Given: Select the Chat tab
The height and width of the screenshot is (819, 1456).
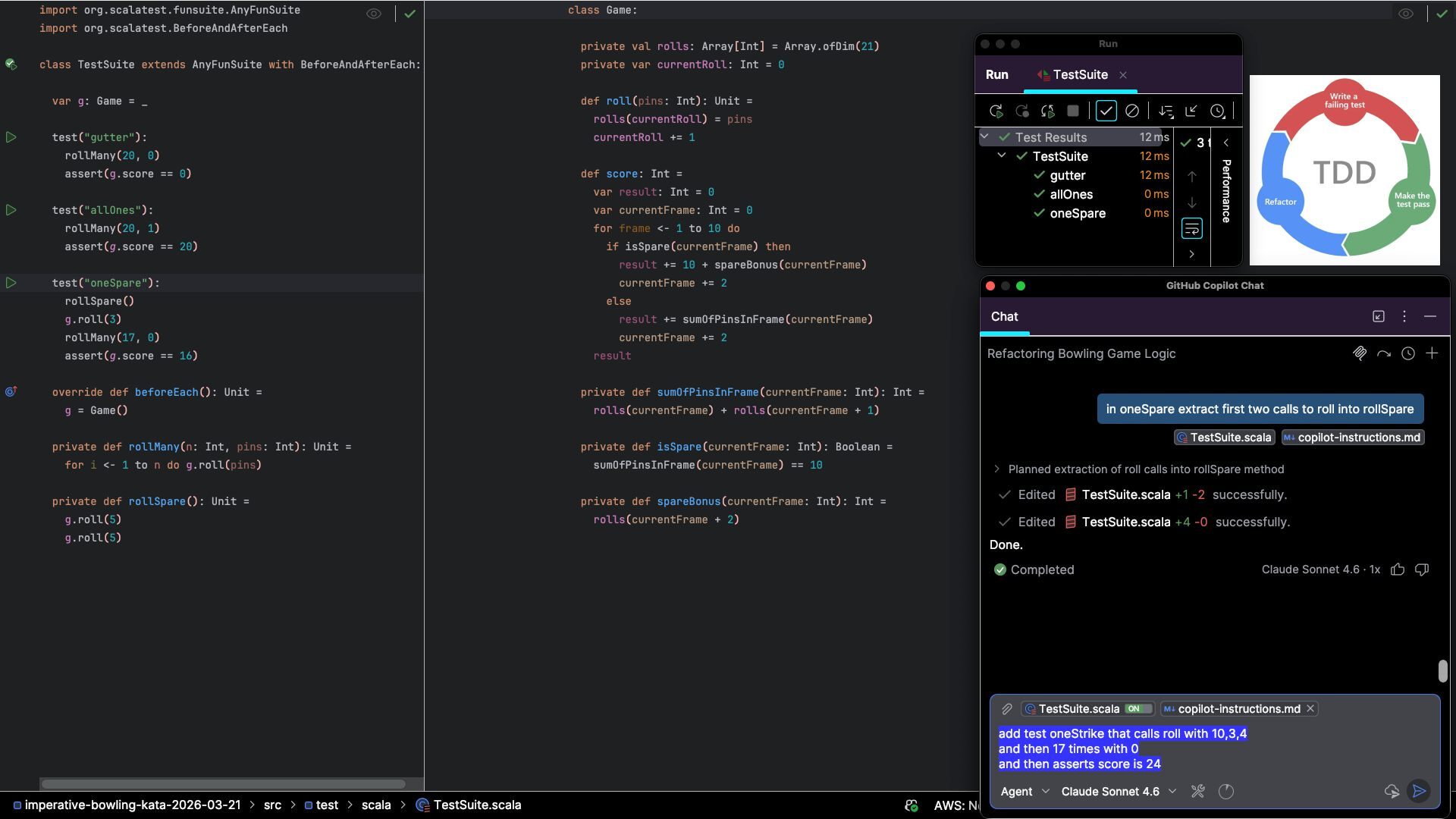Looking at the screenshot, I should 1004,317.
